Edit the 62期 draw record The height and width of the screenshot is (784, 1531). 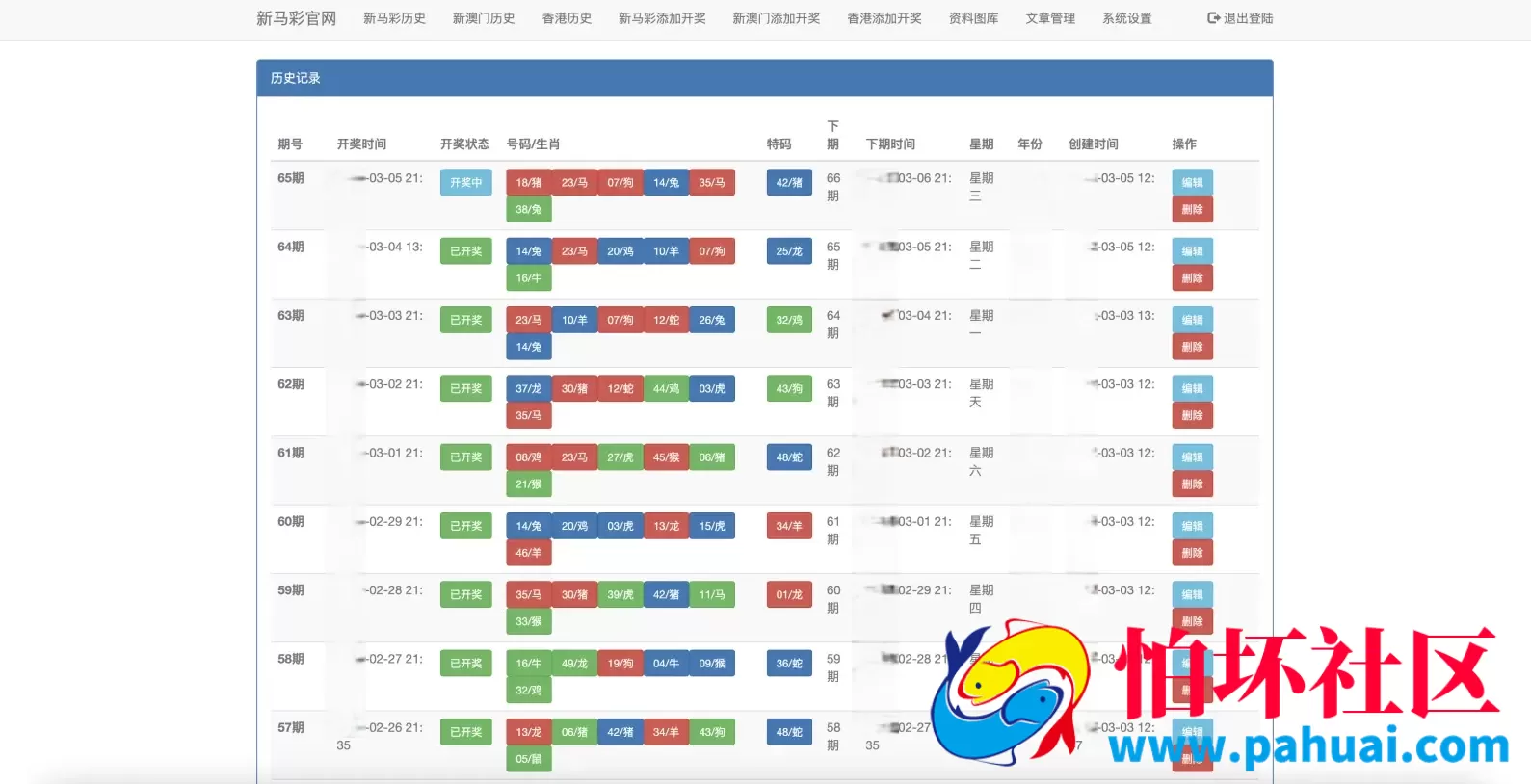[x=1192, y=388]
